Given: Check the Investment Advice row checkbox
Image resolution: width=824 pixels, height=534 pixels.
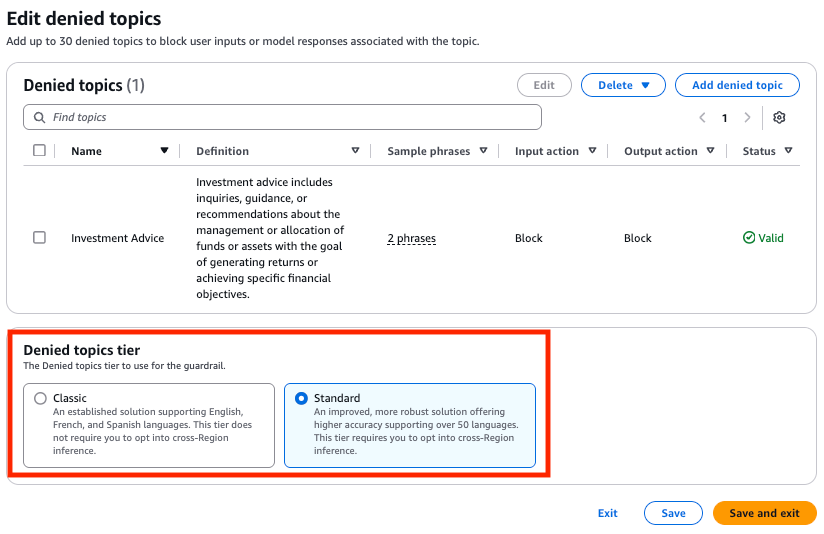Looking at the screenshot, I should (39, 238).
